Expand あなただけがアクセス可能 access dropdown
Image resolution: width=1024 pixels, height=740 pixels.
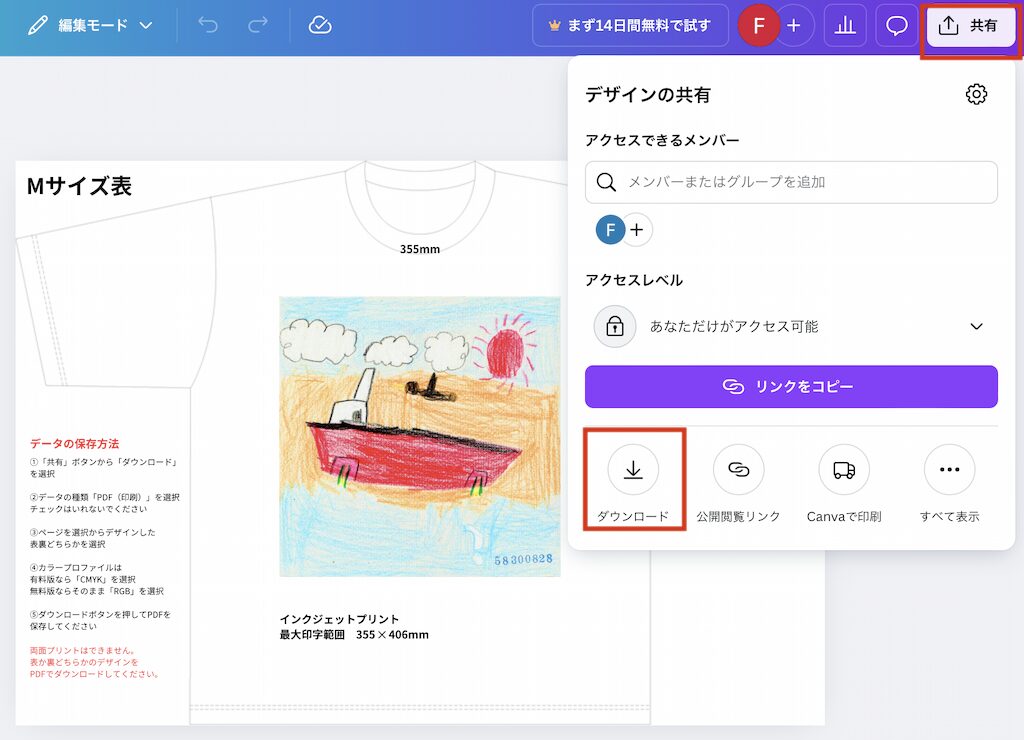click(x=791, y=327)
